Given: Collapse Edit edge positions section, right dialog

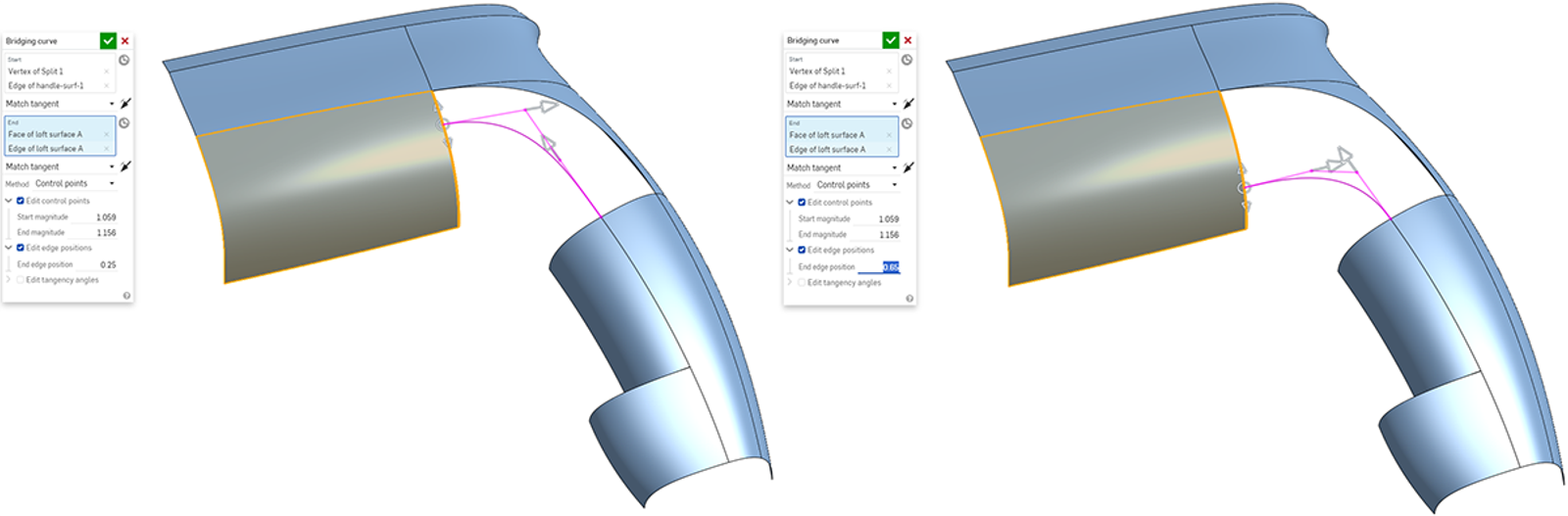Looking at the screenshot, I should click(790, 250).
